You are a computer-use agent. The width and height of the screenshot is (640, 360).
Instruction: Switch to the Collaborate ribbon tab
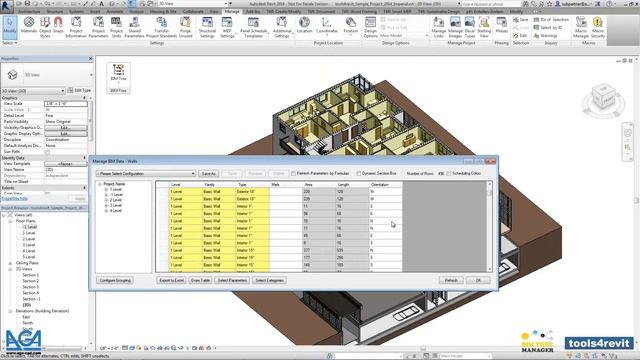click(193, 11)
